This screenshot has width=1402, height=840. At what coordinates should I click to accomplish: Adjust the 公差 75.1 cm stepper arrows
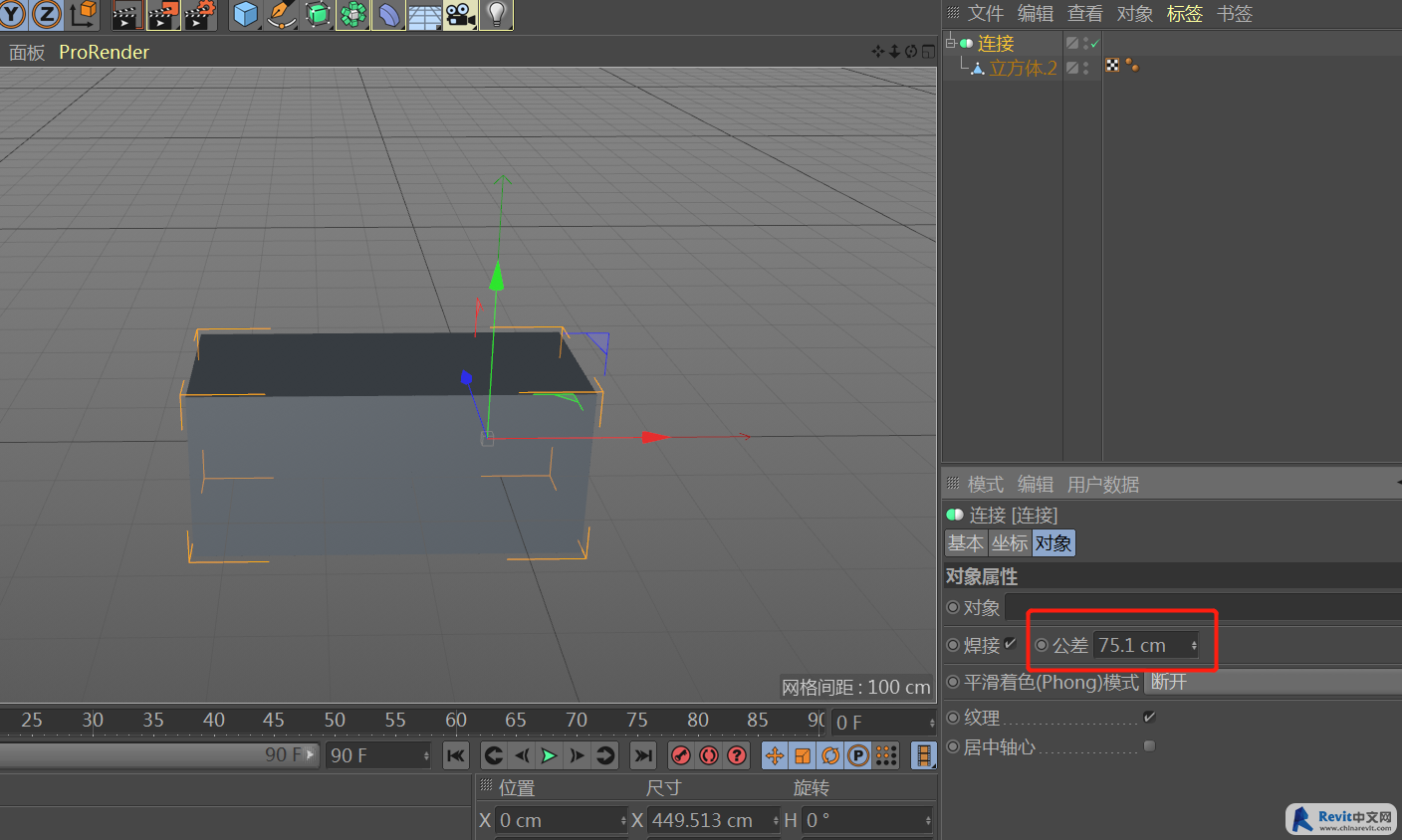(x=1194, y=645)
